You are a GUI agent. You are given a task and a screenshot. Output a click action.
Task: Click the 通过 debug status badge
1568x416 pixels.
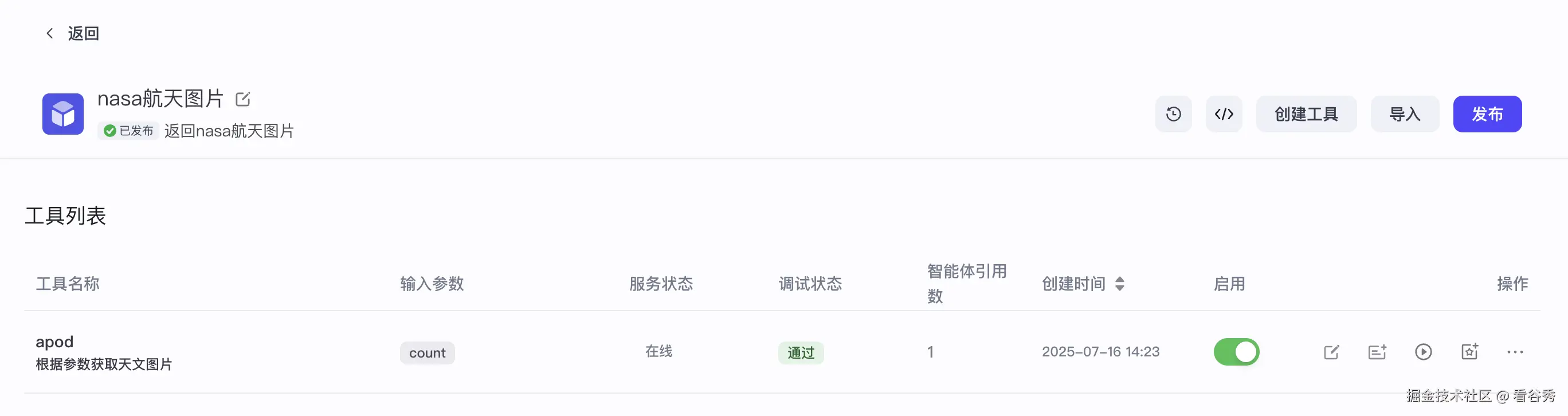click(801, 352)
